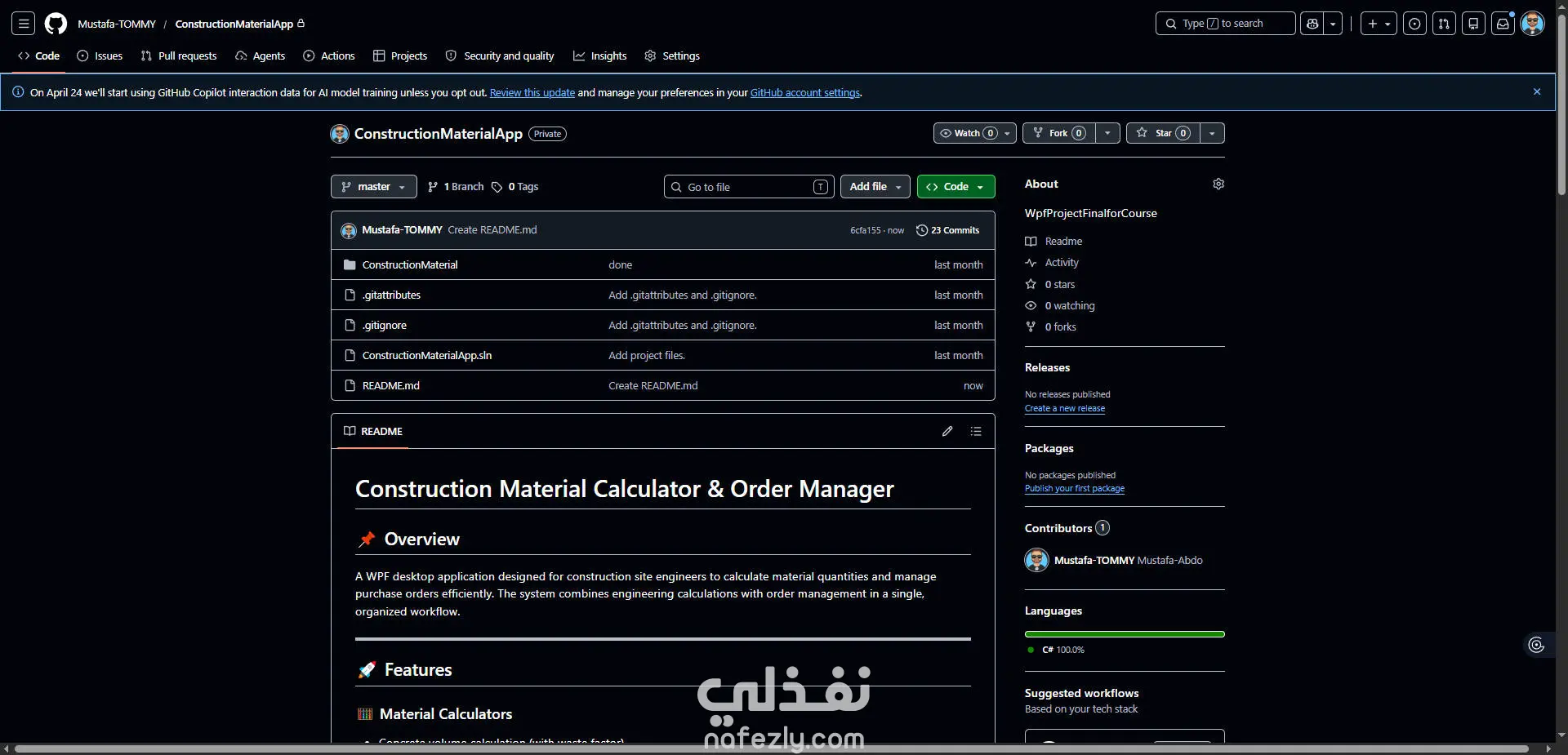Go to GitHub homepage via Octocat logo
Image resolution: width=1568 pixels, height=755 pixels.
56,24
